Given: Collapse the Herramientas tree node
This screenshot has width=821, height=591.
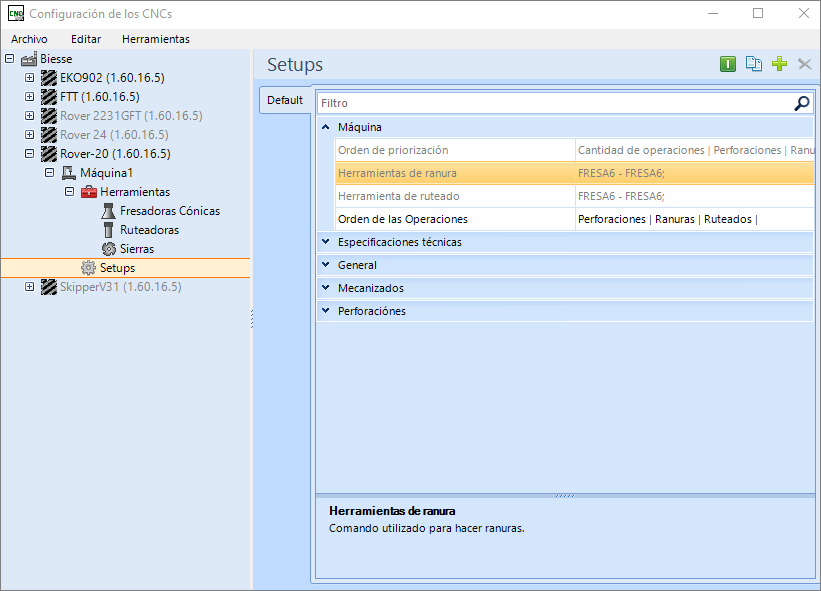Looking at the screenshot, I should (69, 192).
